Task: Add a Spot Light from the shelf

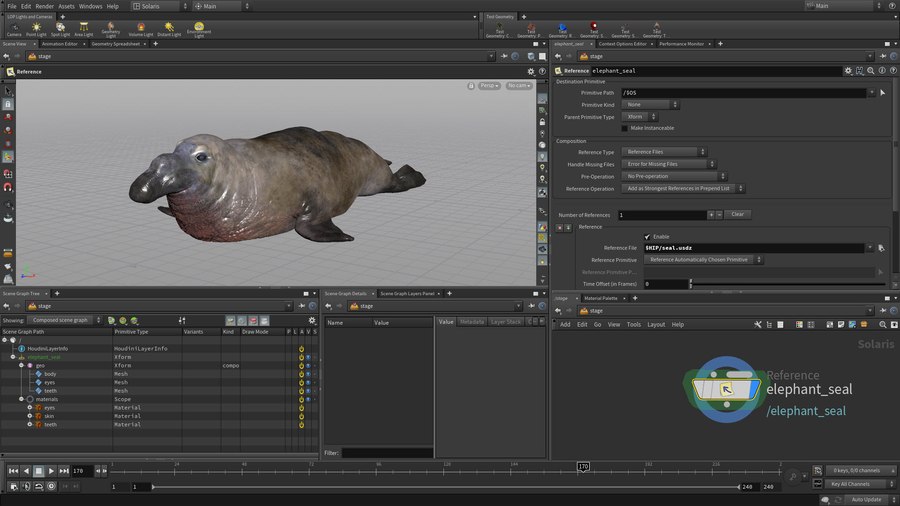Action: tap(60, 30)
